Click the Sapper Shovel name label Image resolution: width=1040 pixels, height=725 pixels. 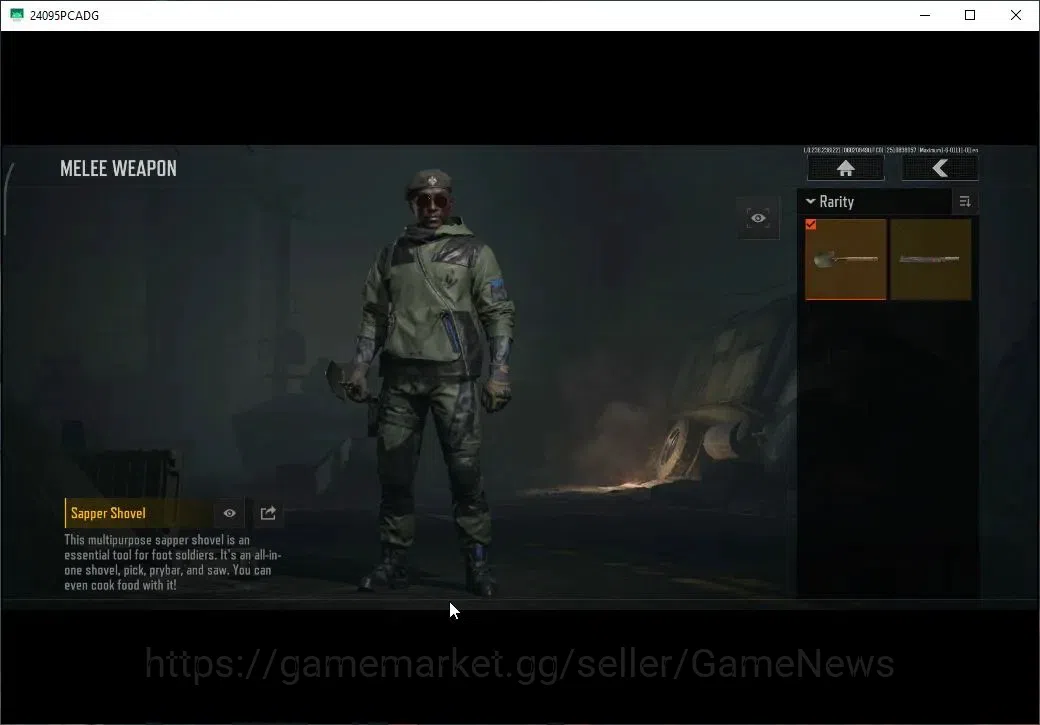point(108,513)
